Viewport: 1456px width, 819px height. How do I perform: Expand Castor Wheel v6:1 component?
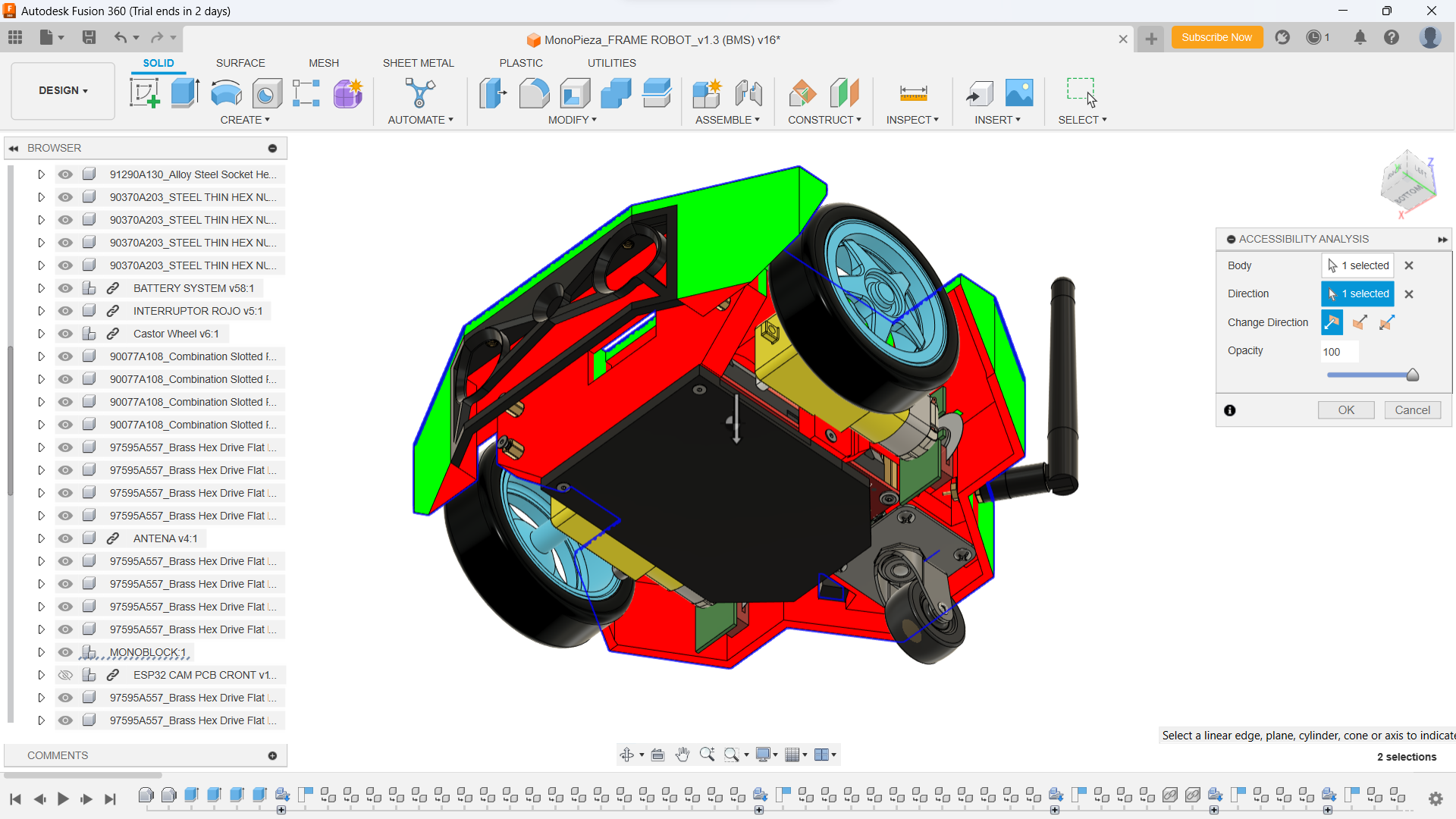40,333
